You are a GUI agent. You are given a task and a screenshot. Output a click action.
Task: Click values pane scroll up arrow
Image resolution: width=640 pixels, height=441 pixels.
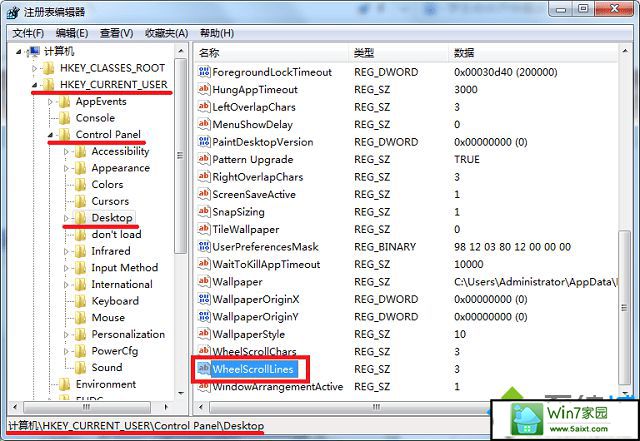(x=625, y=51)
